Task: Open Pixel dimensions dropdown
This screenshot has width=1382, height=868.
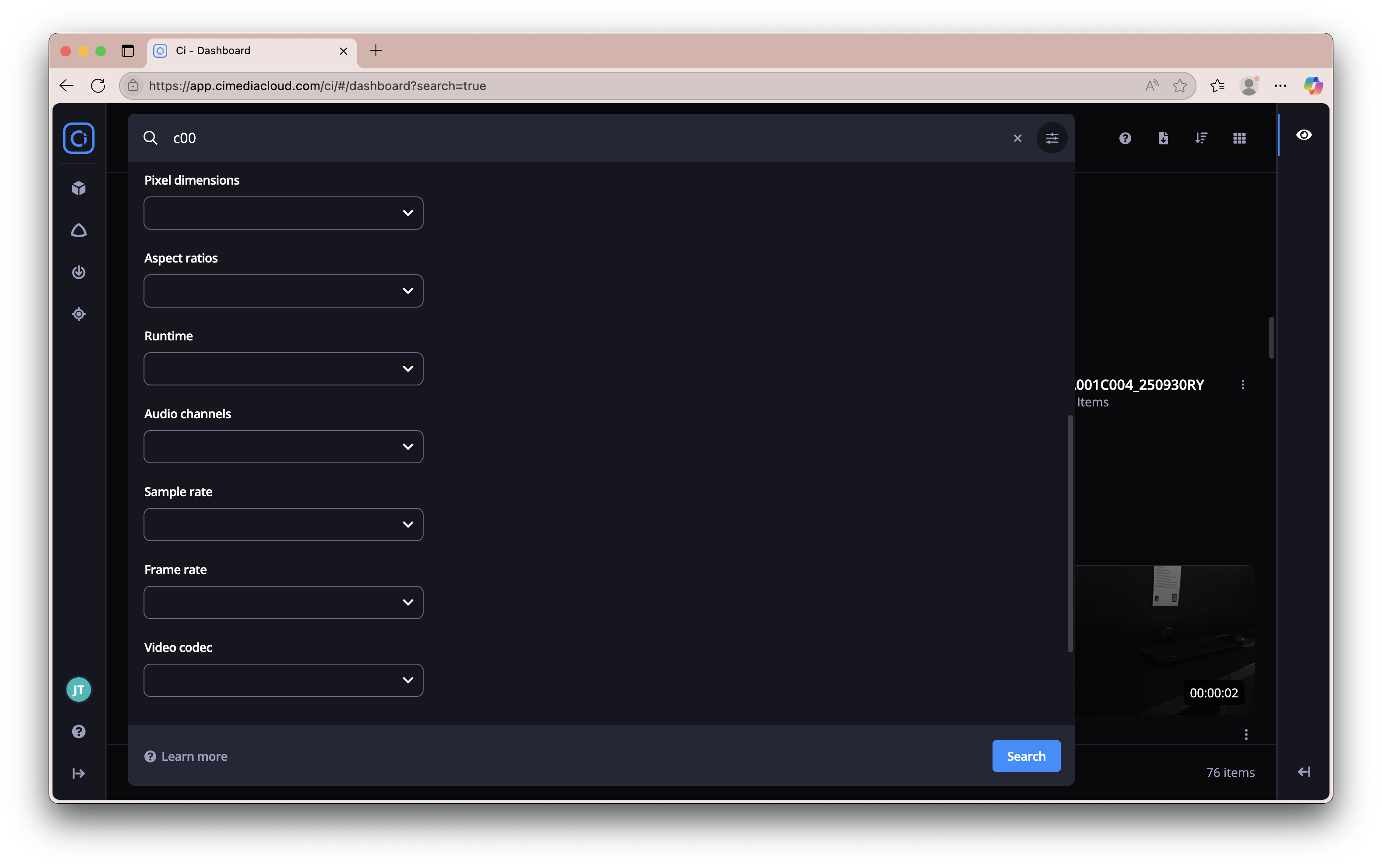Action: (x=284, y=213)
